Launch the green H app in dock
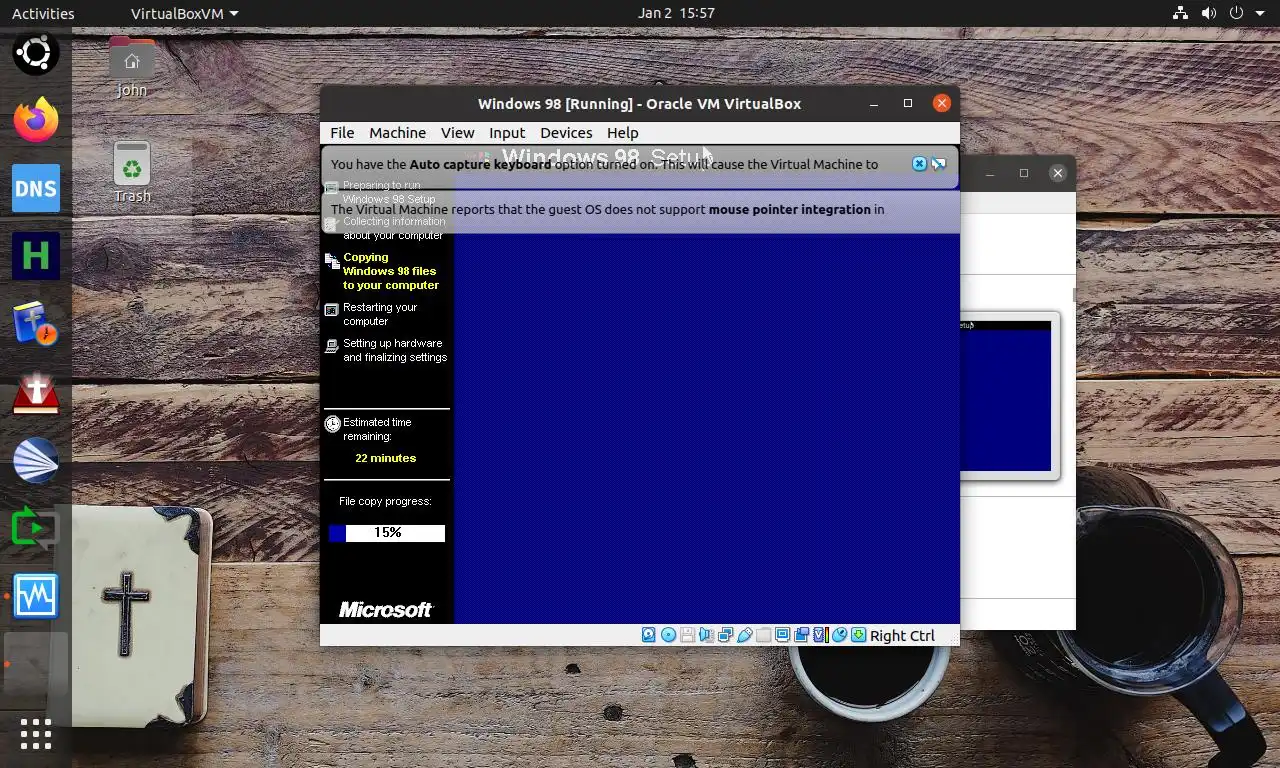The width and height of the screenshot is (1280, 768). click(36, 256)
